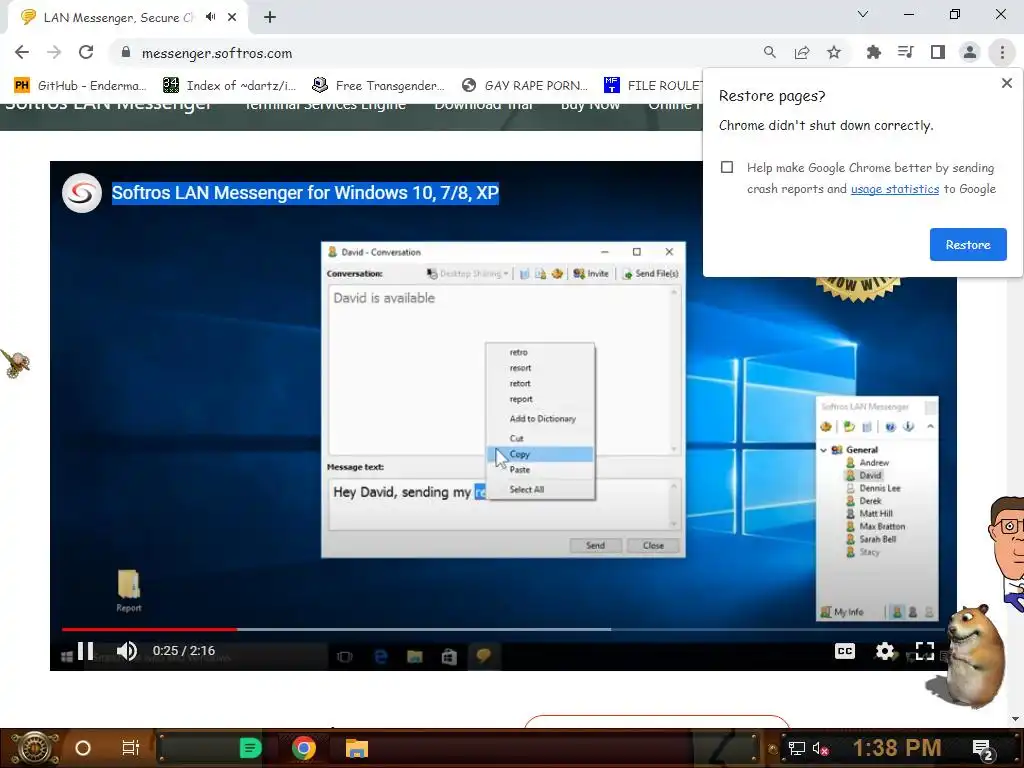Image resolution: width=1024 pixels, height=768 pixels.
Task: Click the Softros channel logo on video
Action: pyautogui.click(x=82, y=193)
